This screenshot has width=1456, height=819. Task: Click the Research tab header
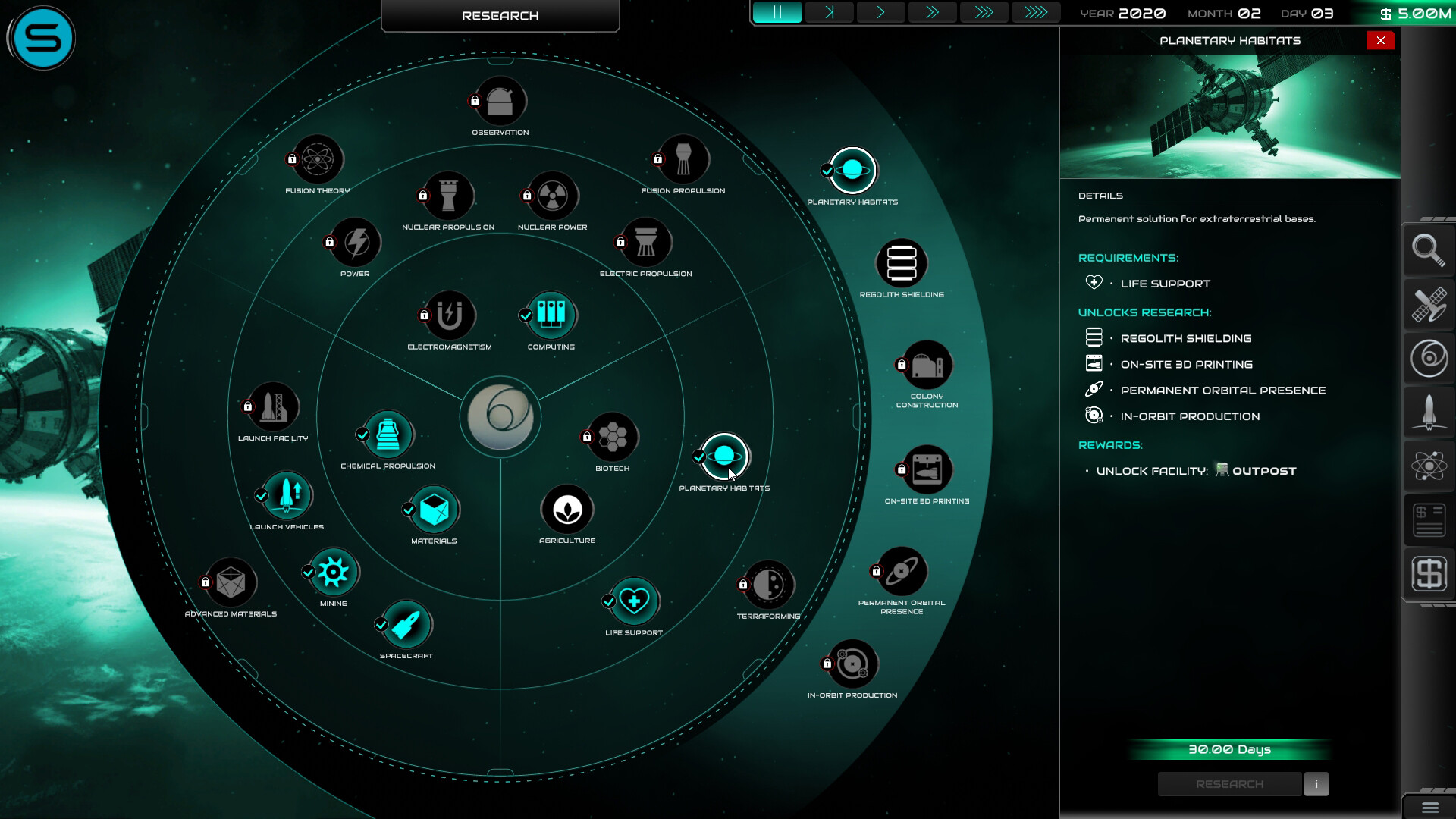pyautogui.click(x=500, y=16)
